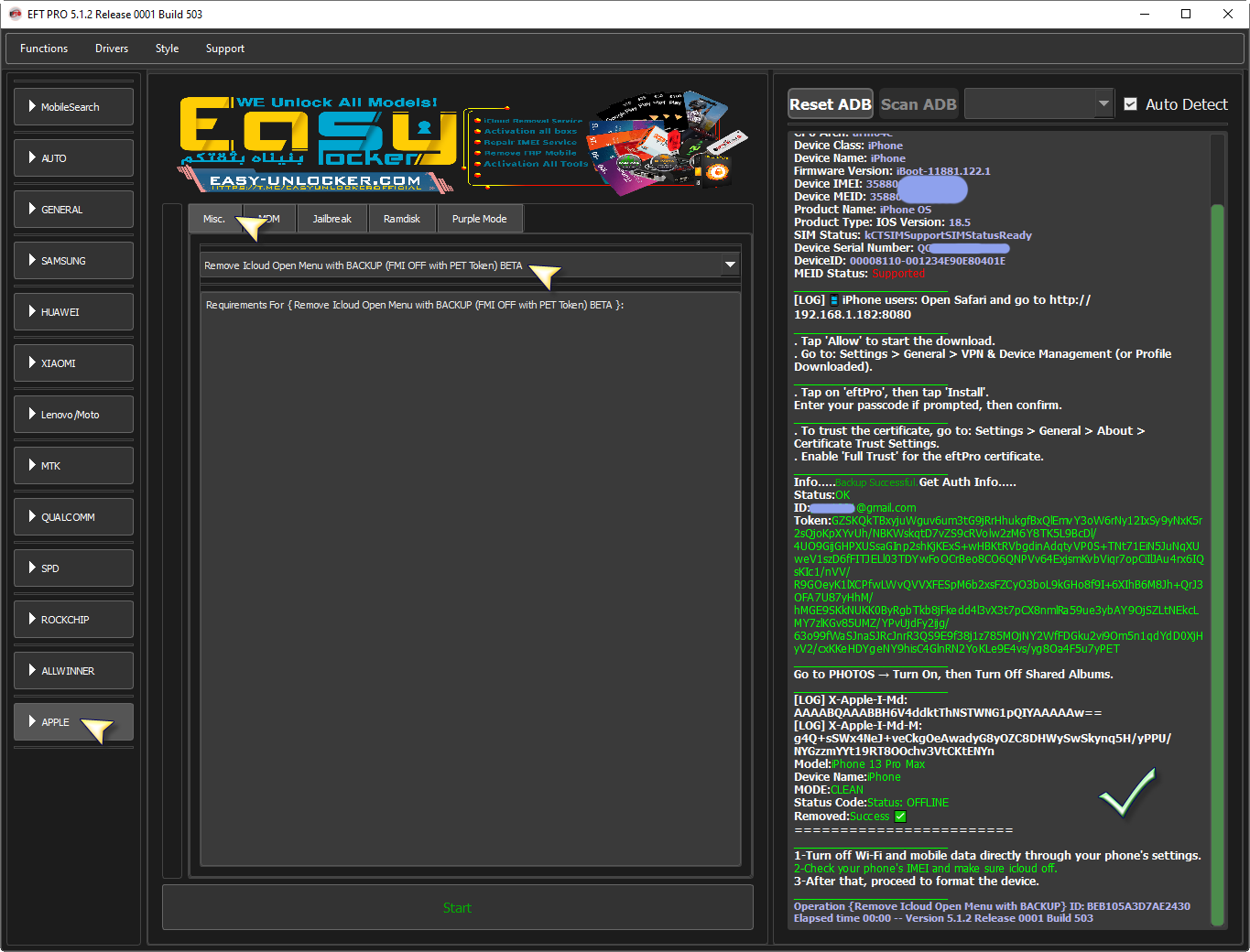
Task: Click '3-After that, proceed to format the device.'
Action: click(916, 882)
